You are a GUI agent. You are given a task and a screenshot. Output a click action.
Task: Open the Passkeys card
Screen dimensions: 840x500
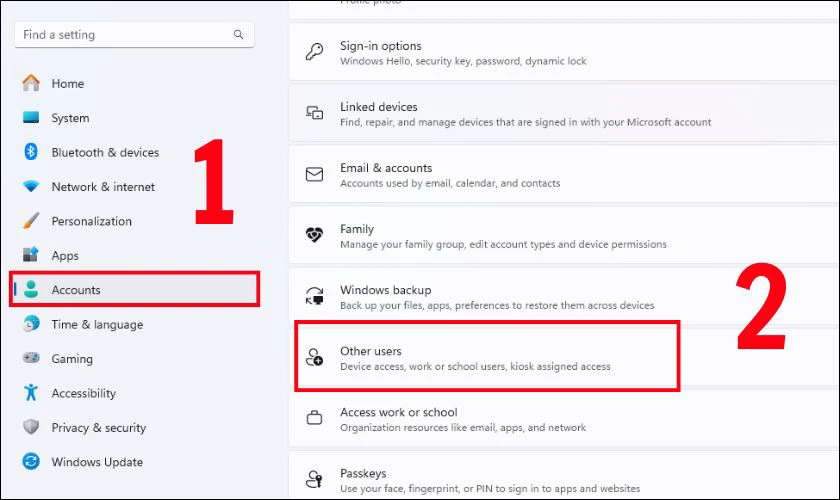click(x=564, y=476)
